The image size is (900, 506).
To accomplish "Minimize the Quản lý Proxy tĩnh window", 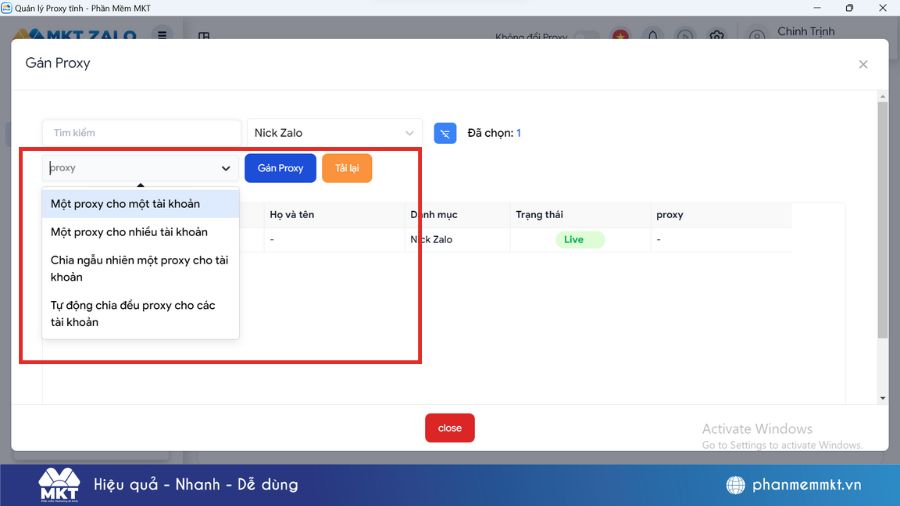I will [817, 8].
